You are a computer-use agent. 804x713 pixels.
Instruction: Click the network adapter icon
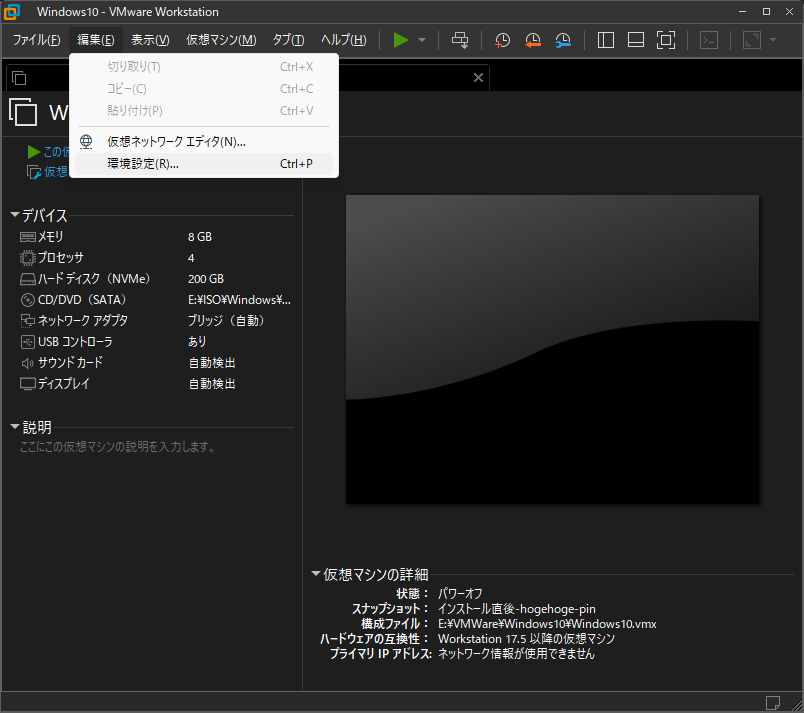pyautogui.click(x=28, y=321)
